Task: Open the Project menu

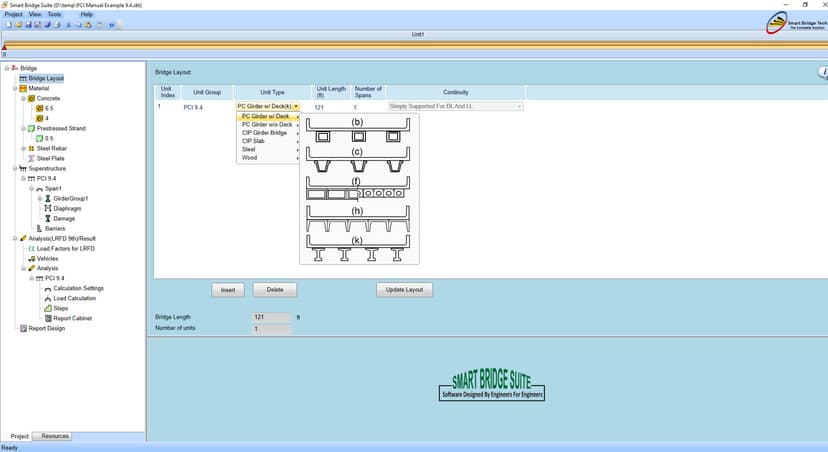Action: (x=13, y=15)
